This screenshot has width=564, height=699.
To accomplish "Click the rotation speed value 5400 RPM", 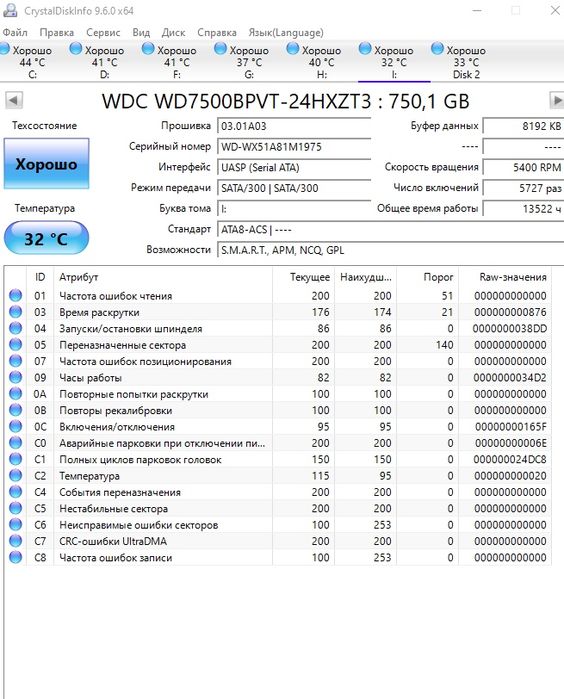I will [523, 168].
